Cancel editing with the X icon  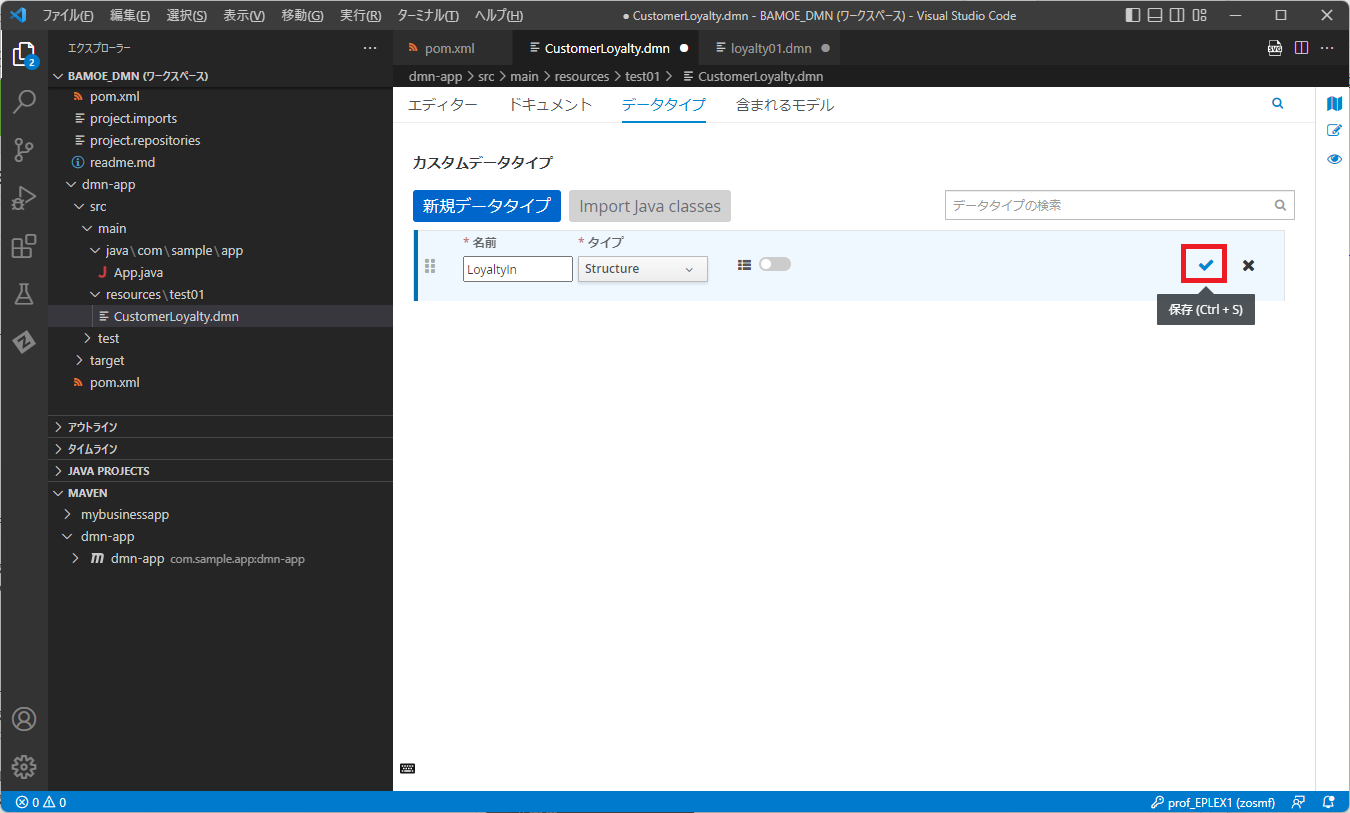[1248, 266]
